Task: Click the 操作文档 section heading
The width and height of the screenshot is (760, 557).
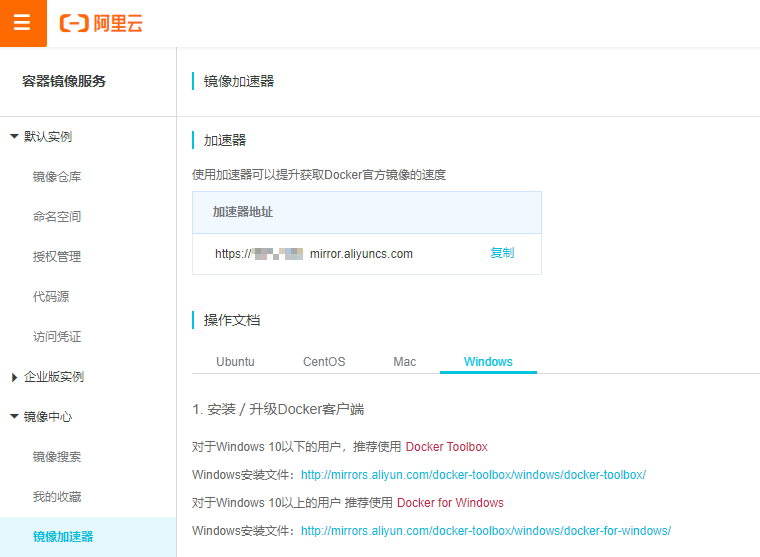Action: (x=232, y=320)
